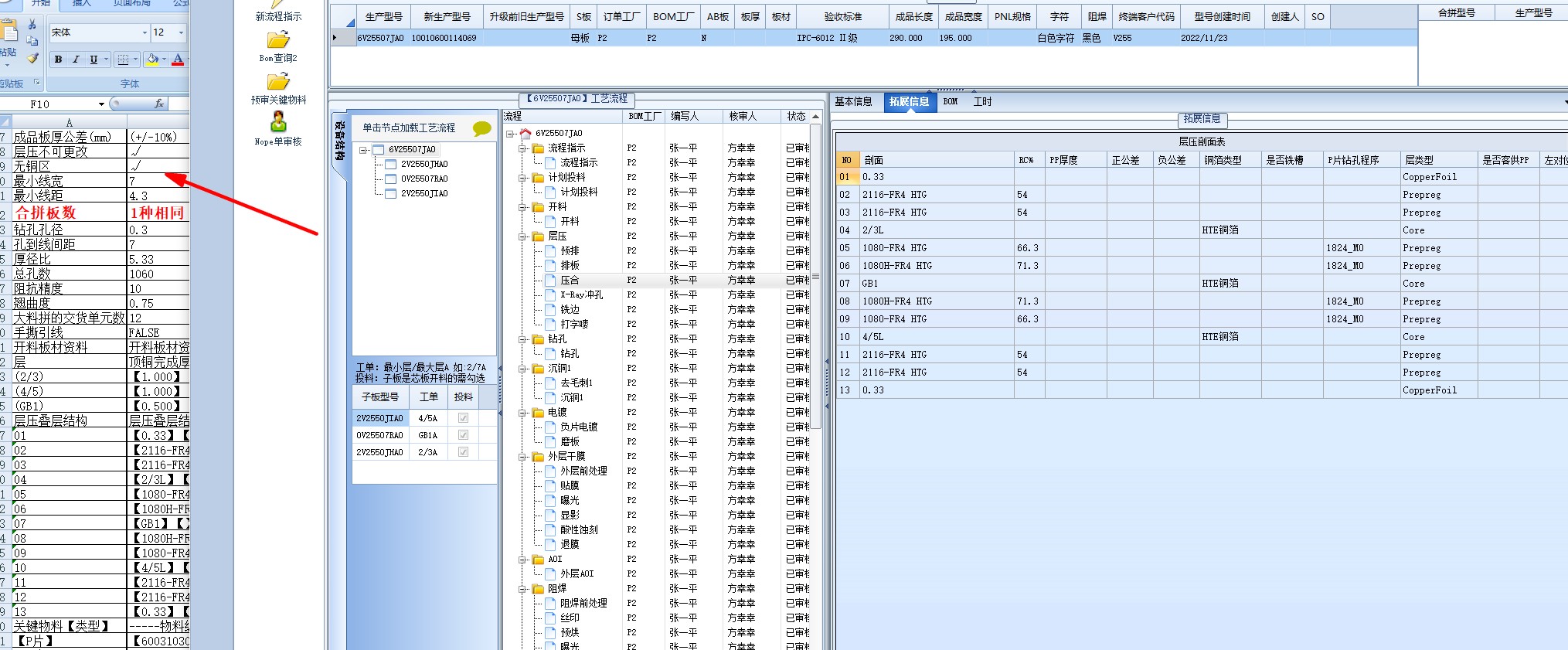The width and height of the screenshot is (1568, 650).
Task: Click cell 合拼板数 in Excel sheet
Action: 70,213
